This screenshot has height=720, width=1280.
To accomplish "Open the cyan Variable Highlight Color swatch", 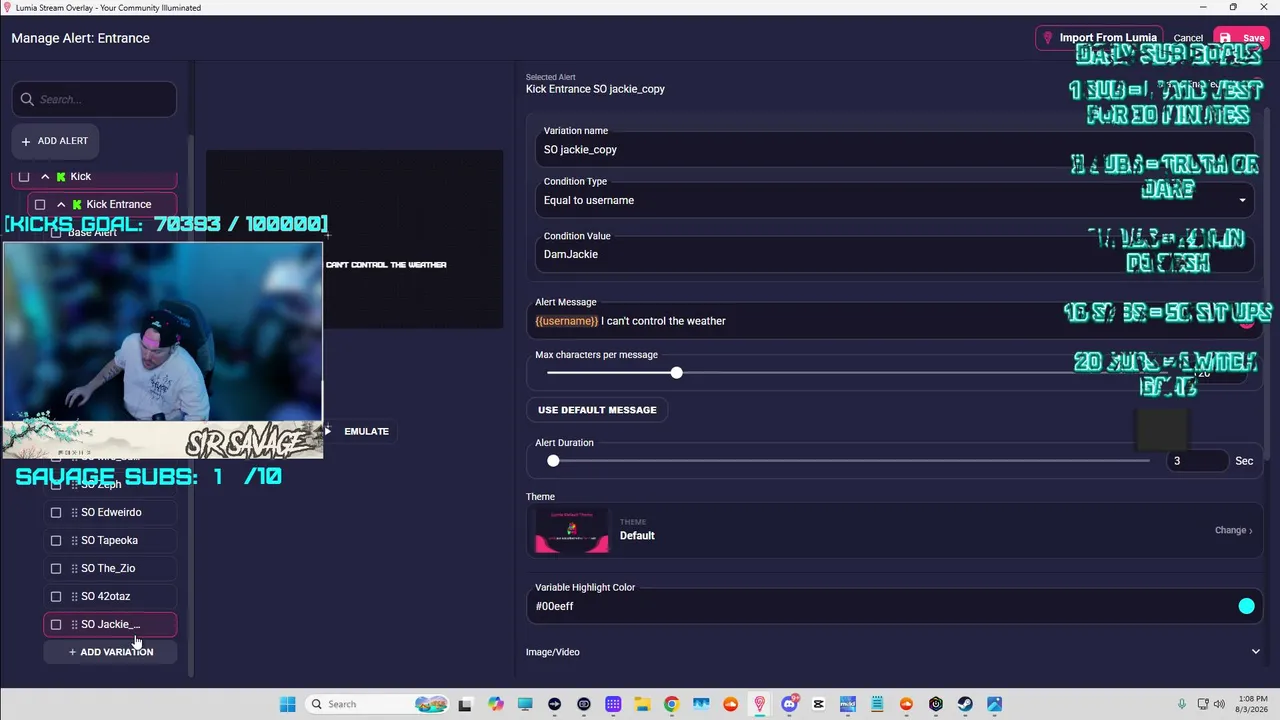I will point(1246,606).
